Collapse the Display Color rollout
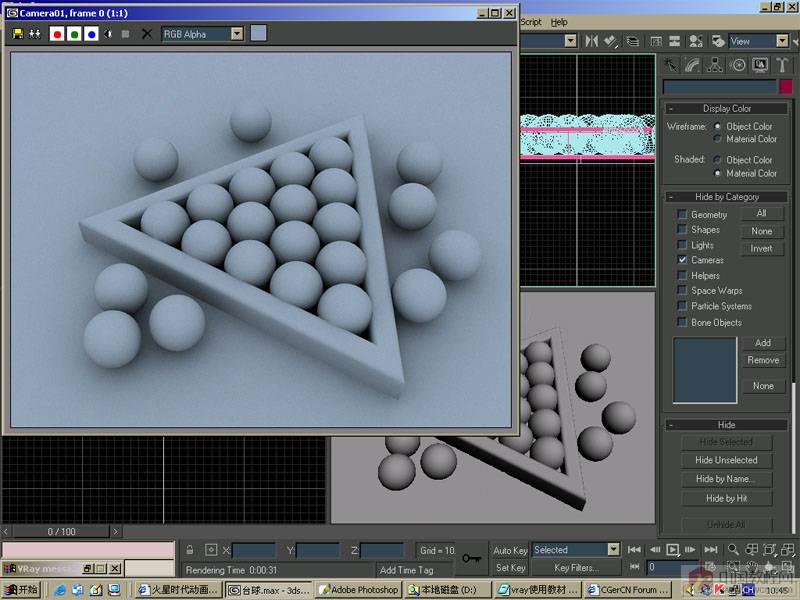The image size is (800, 600). tap(727, 109)
